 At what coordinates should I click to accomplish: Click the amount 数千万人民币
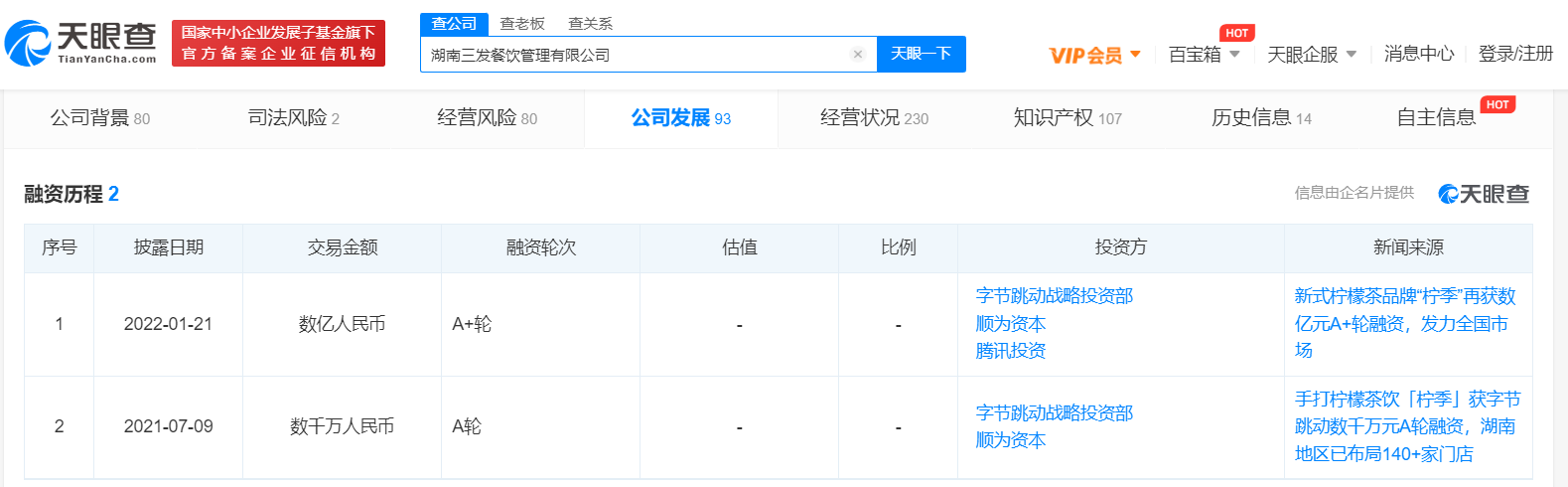(342, 426)
